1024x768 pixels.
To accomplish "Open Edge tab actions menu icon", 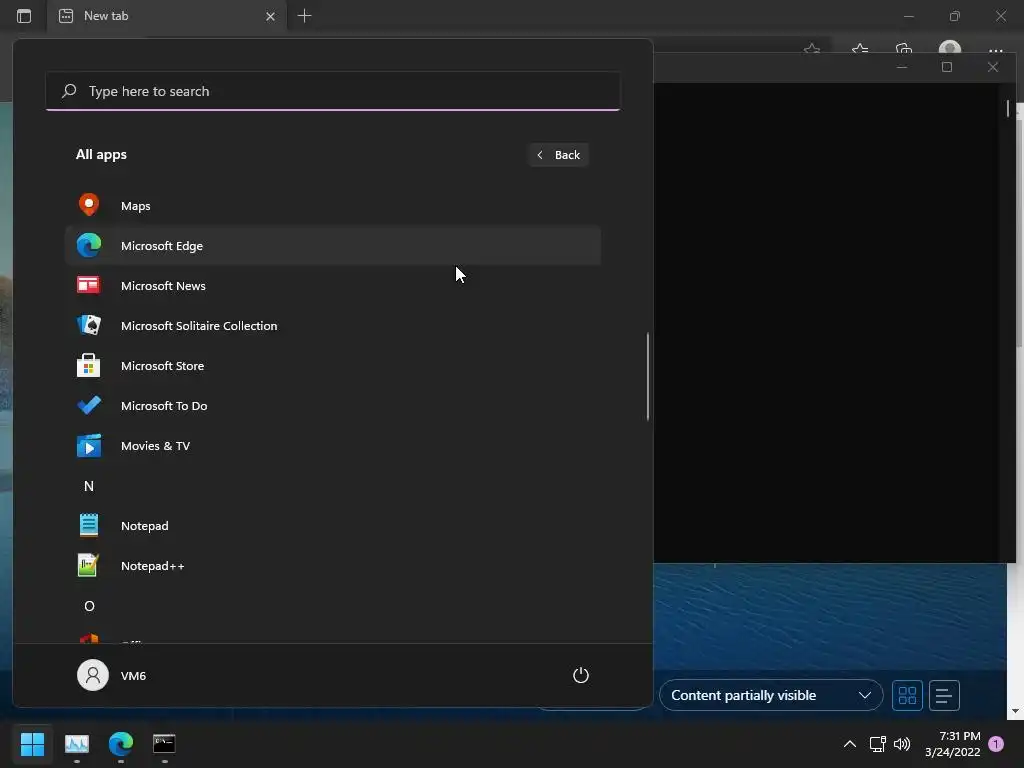I will coord(24,16).
